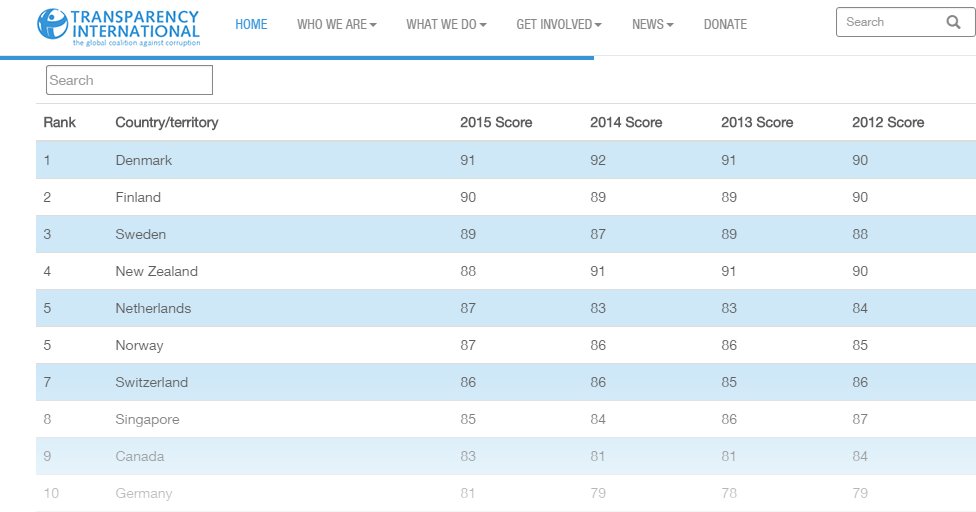
Task: Sort by the 2014 Score column
Action: pos(626,122)
